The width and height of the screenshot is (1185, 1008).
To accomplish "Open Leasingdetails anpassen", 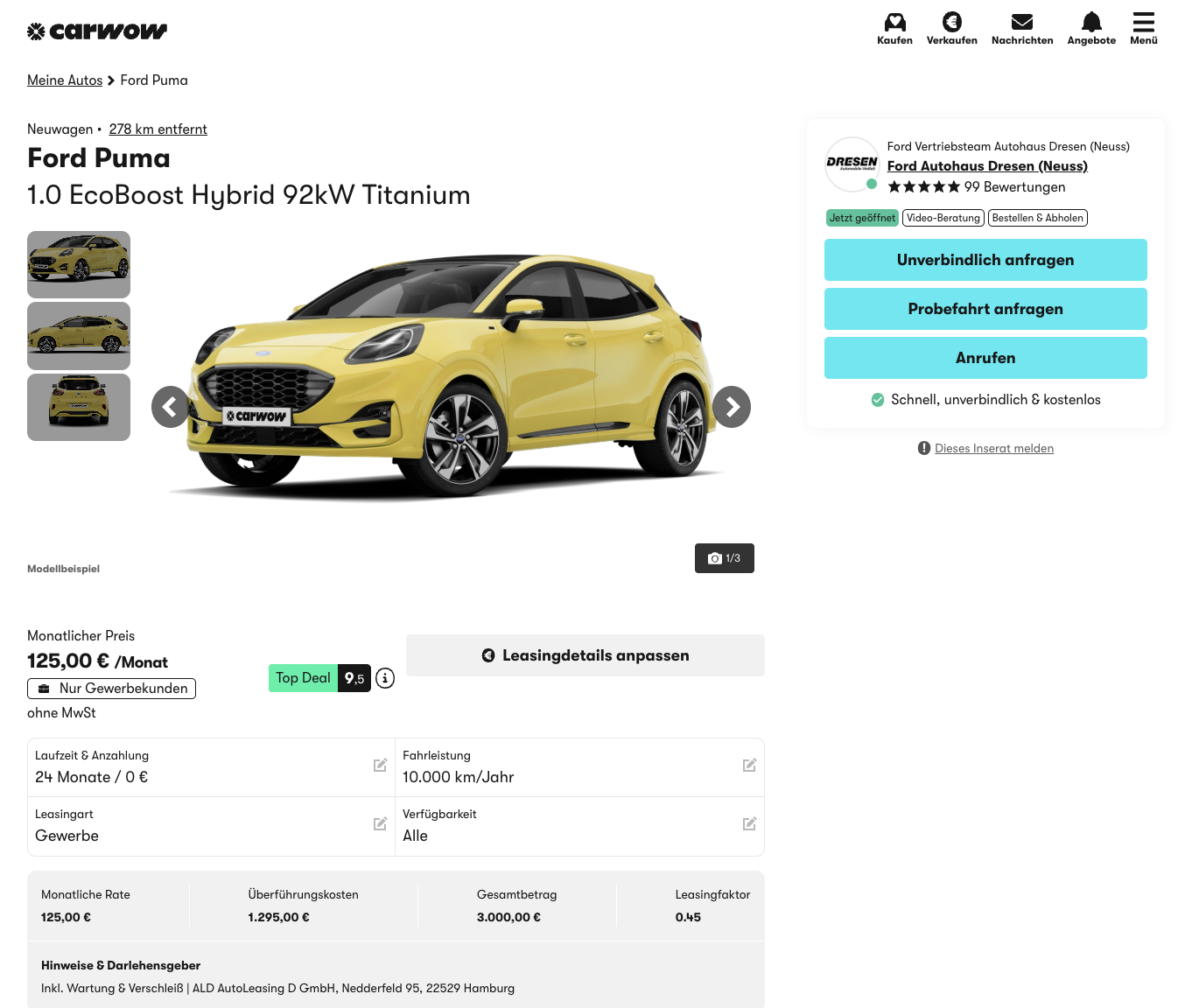I will click(585, 655).
